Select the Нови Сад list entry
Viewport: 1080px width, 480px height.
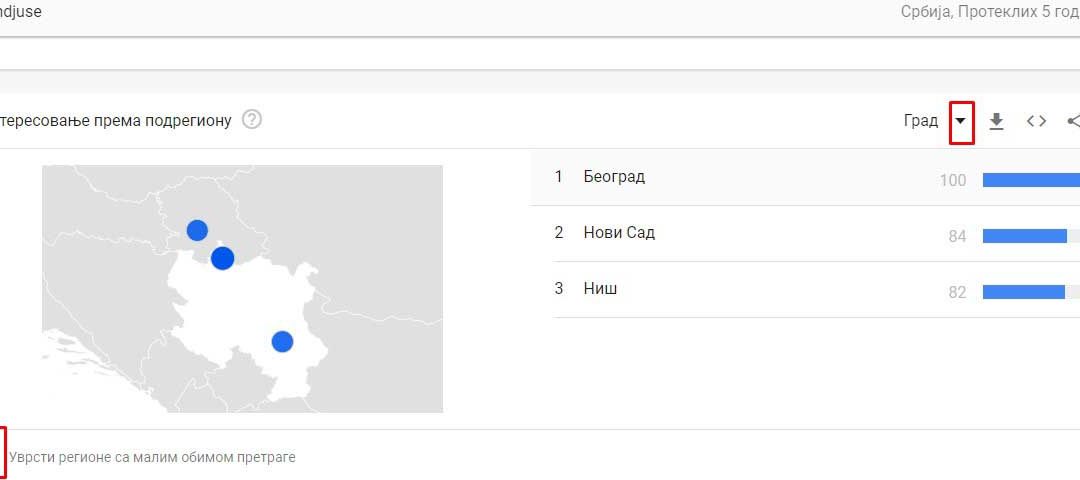[x=619, y=233]
